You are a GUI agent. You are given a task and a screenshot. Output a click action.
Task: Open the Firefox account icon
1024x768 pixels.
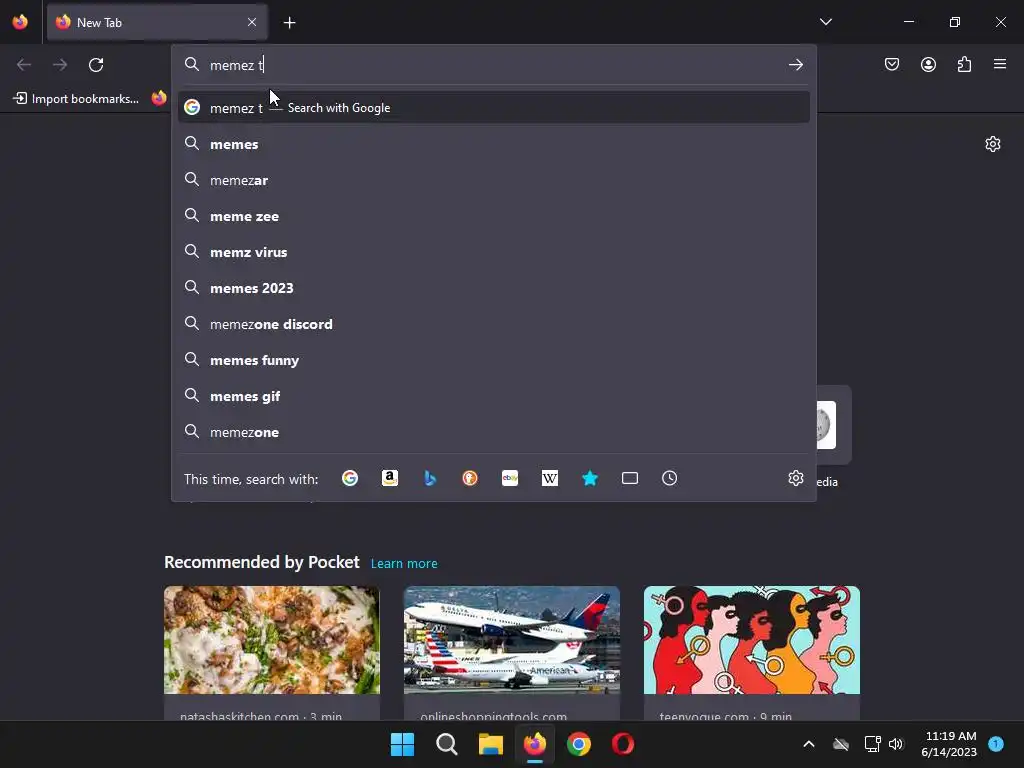click(x=928, y=64)
